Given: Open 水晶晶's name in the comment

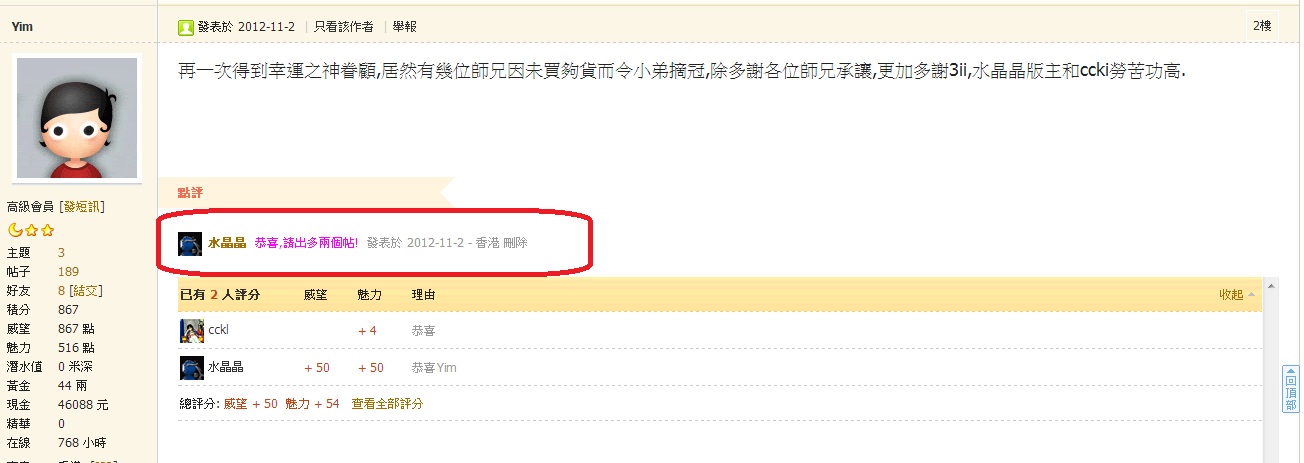Looking at the screenshot, I should pos(227,243).
